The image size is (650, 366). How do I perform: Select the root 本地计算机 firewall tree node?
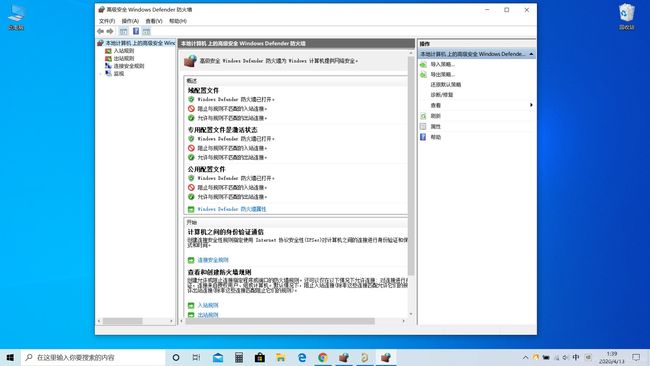point(140,43)
